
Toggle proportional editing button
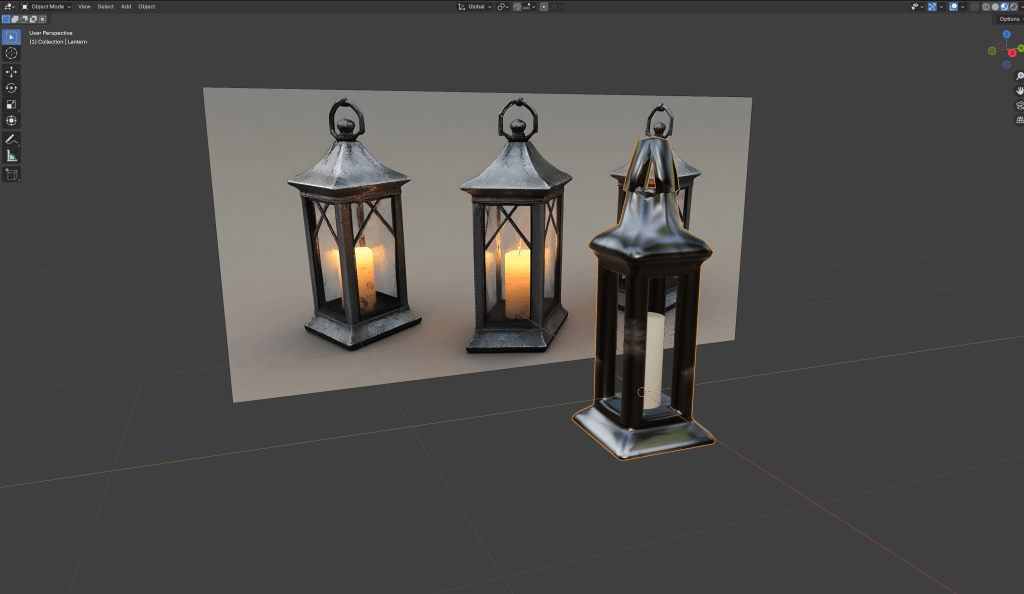(x=544, y=6)
